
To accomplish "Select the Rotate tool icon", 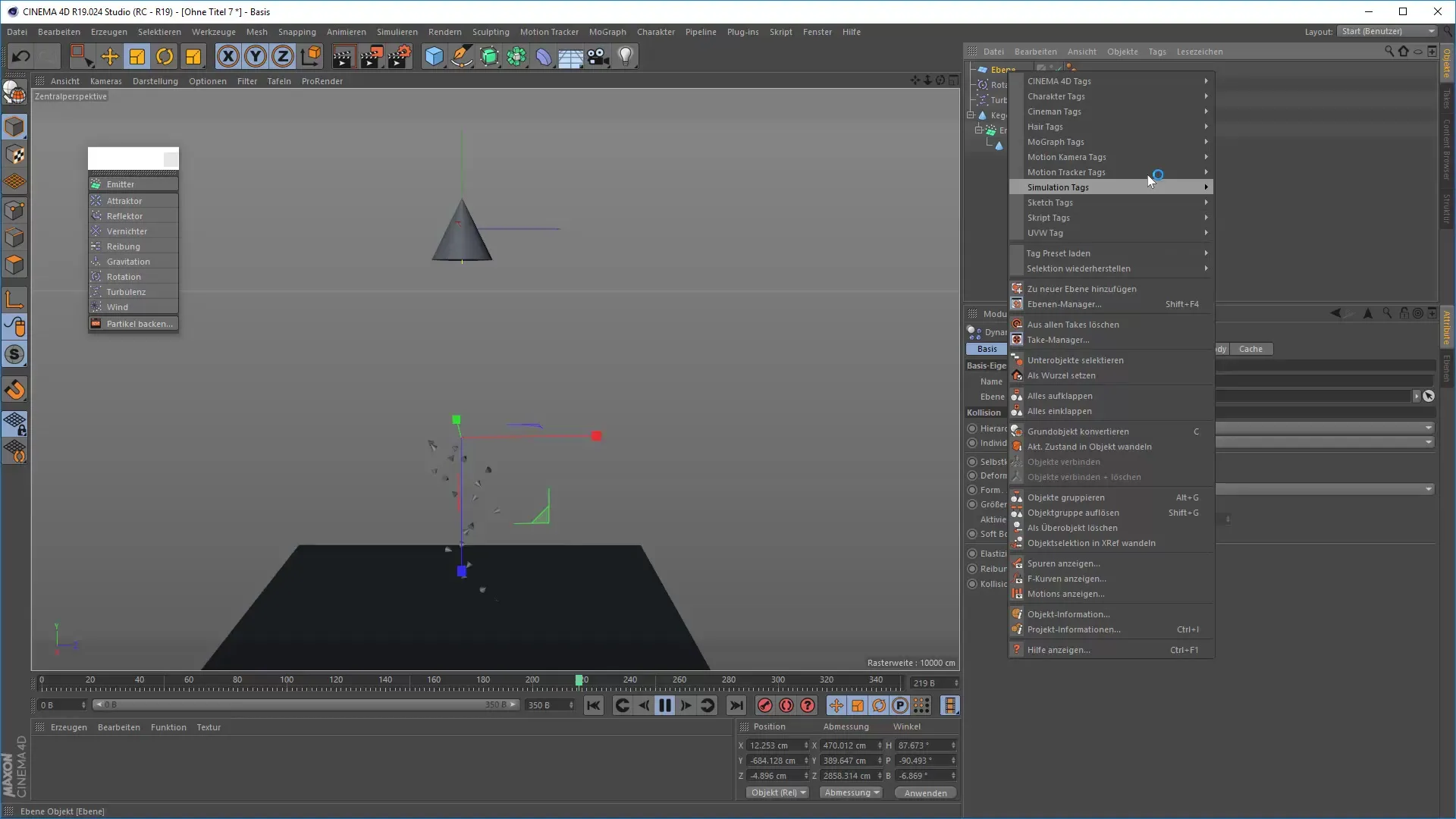I will point(165,56).
